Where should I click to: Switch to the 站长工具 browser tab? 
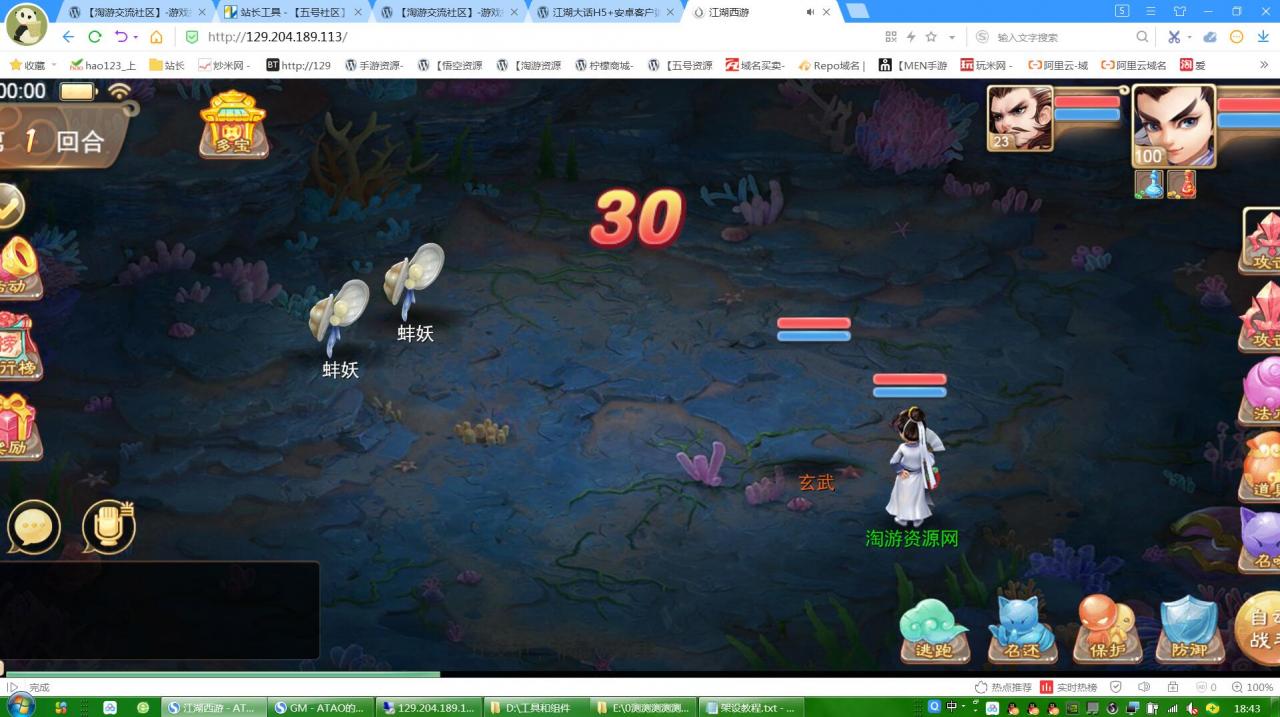[x=293, y=12]
